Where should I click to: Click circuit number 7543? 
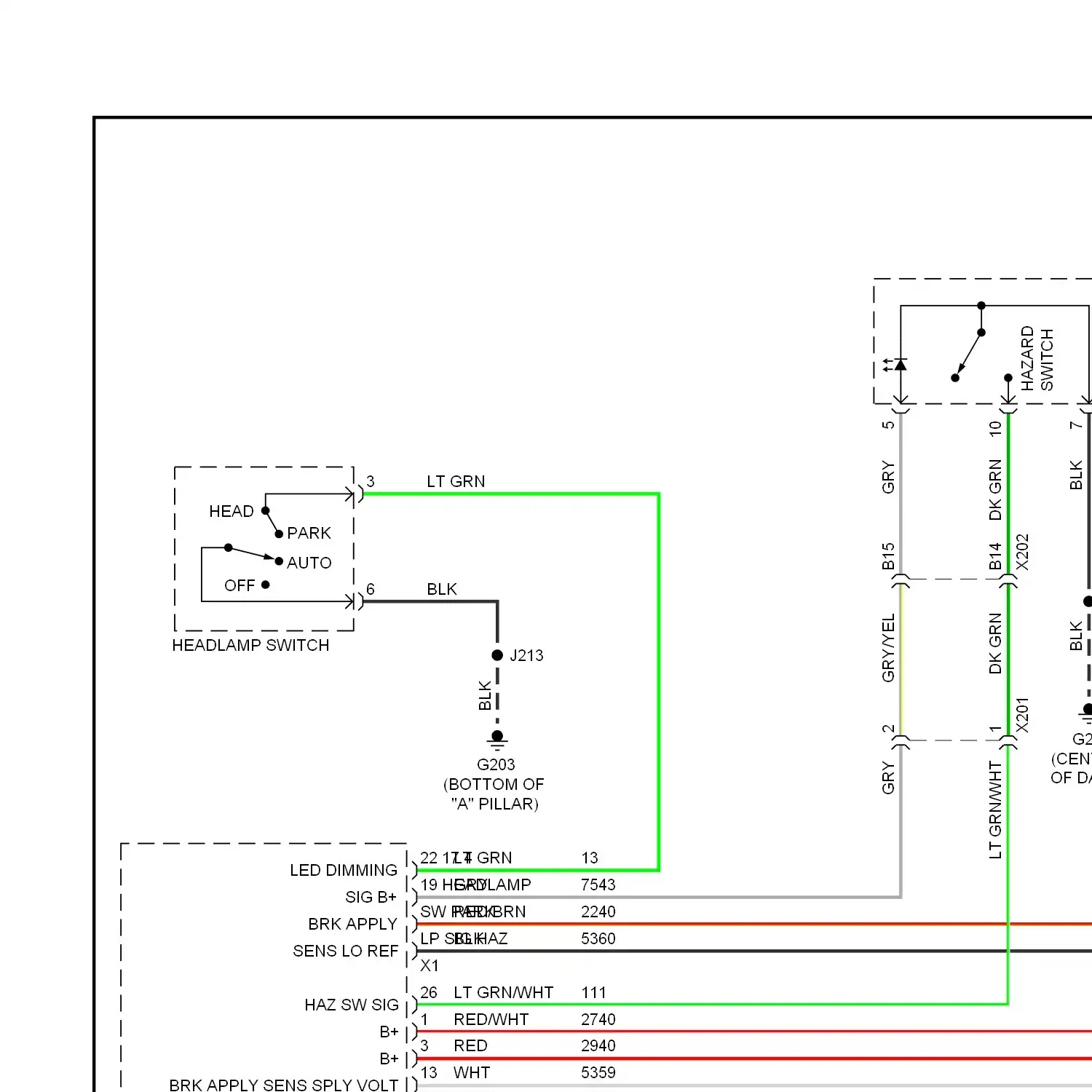598,885
